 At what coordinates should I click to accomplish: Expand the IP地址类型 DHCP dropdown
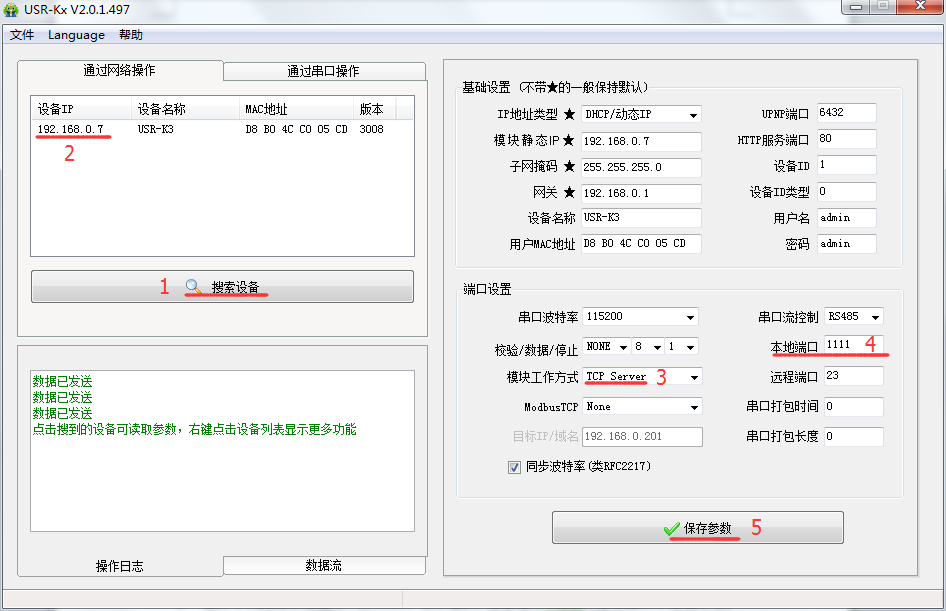693,115
